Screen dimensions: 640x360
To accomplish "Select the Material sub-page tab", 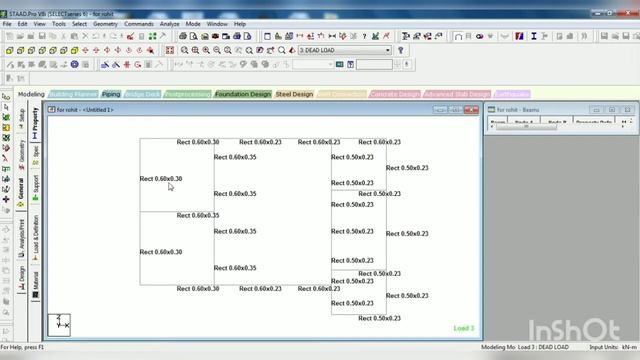I will (x=36, y=284).
